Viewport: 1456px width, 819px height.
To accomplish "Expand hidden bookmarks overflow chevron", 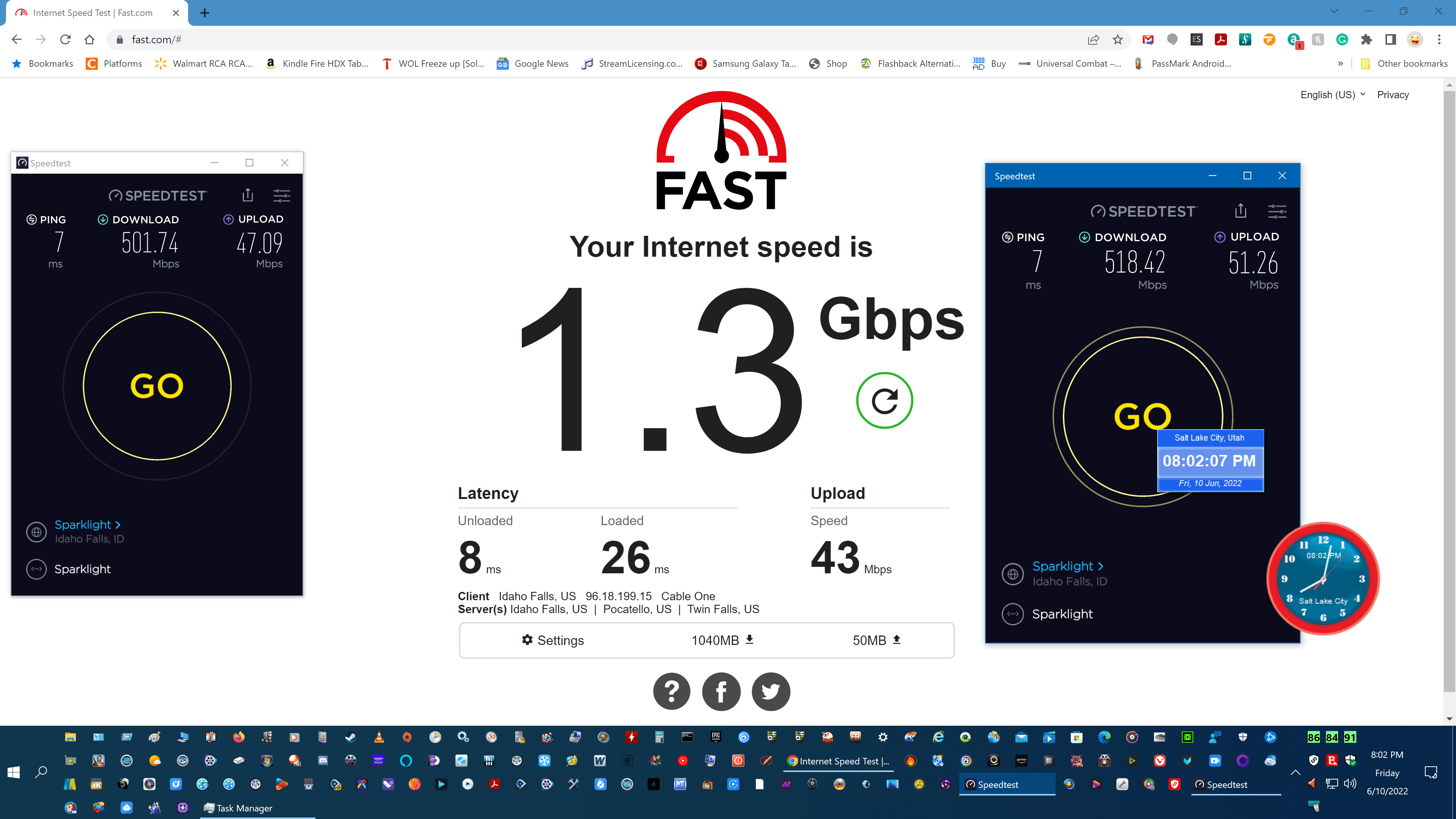I will (1340, 63).
